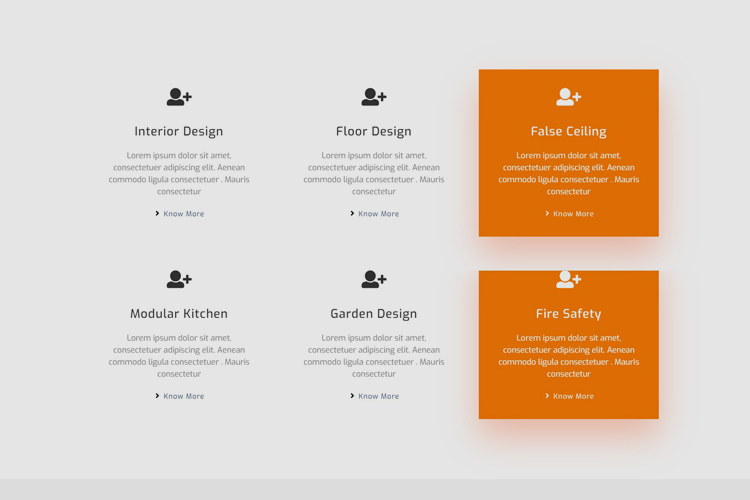Select the Floor Design heading
Screen dimensions: 750x500
[x=374, y=131]
